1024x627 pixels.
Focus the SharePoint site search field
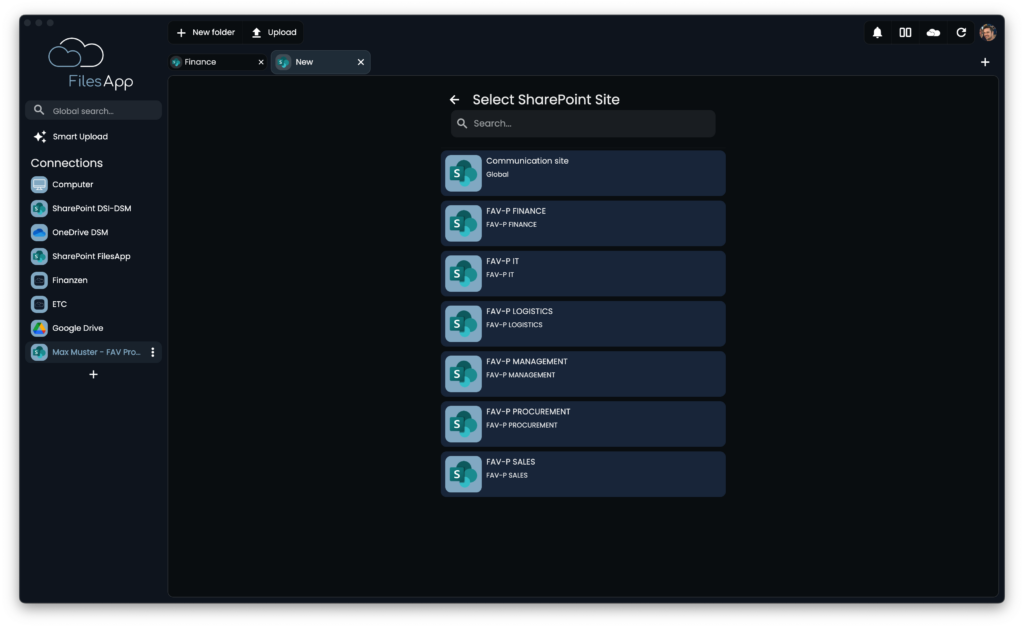(583, 123)
